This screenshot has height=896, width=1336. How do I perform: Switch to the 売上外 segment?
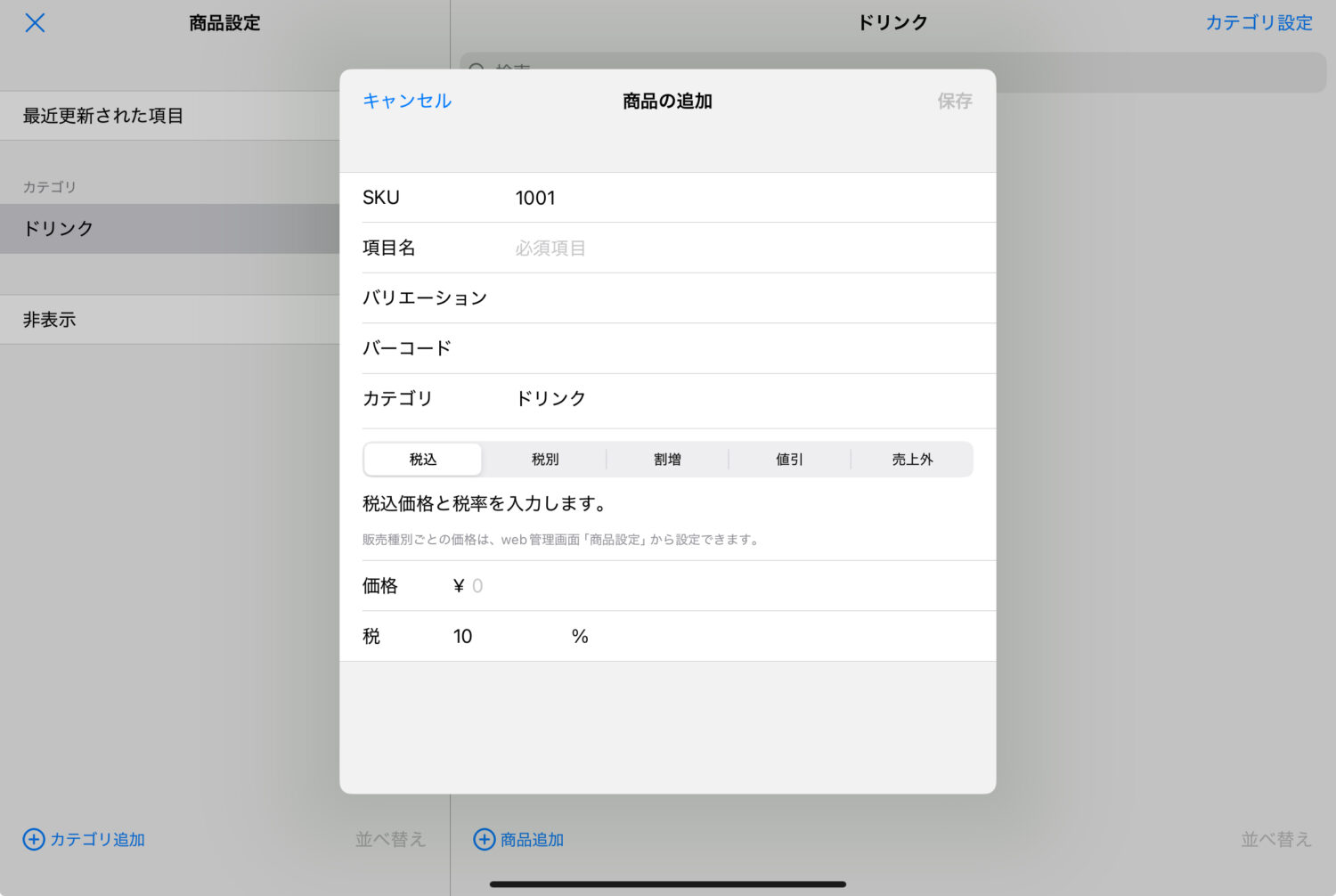(912, 460)
